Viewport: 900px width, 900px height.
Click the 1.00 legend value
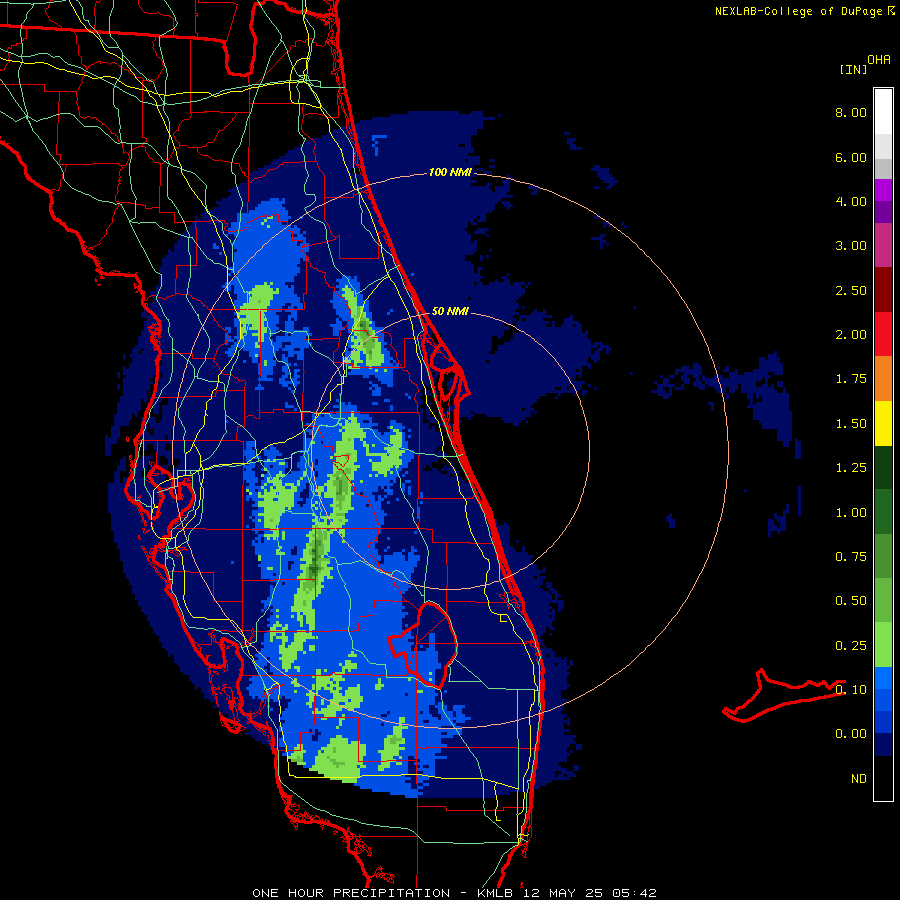851,513
